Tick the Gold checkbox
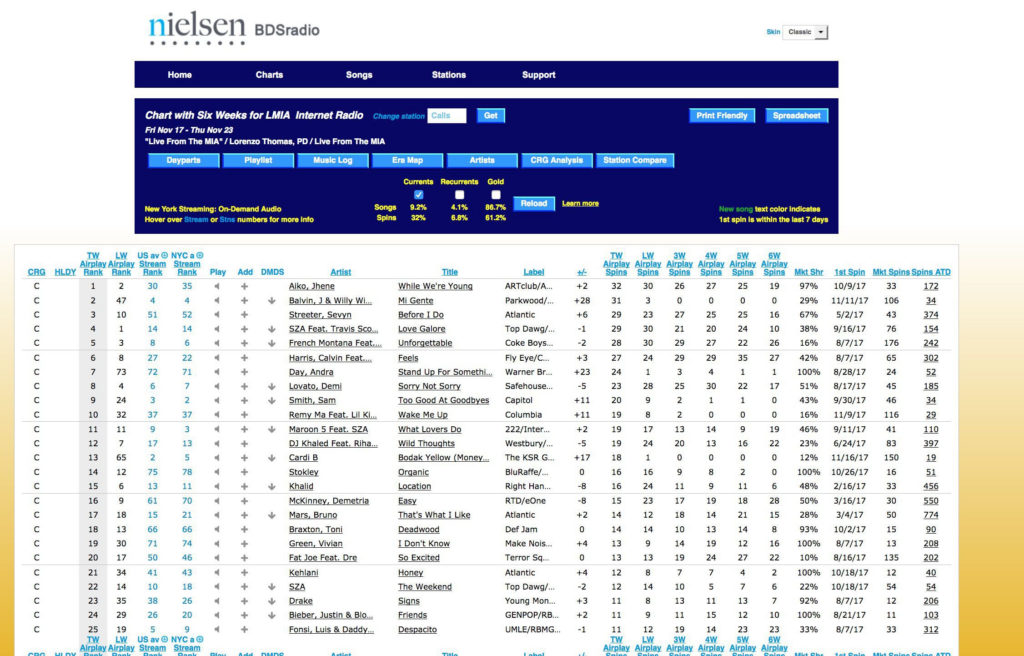The image size is (1024, 656). click(496, 195)
